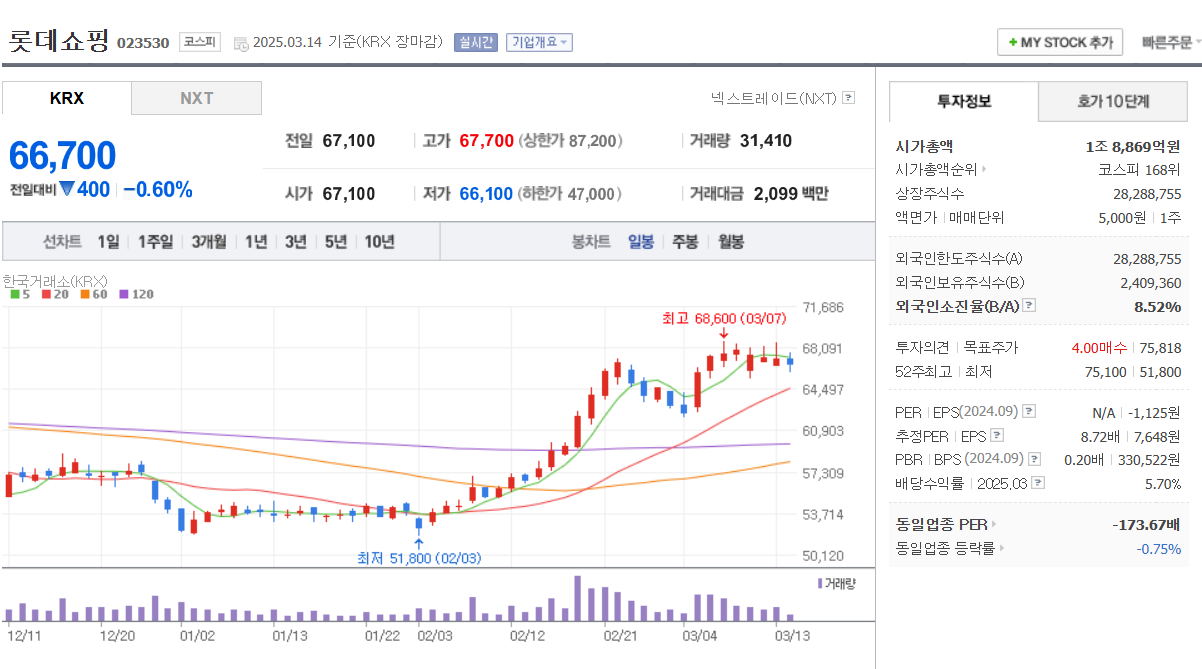This screenshot has height=669, width=1202.
Task: Click the 동일업종 PER value -173.67배
Action: click(1147, 524)
